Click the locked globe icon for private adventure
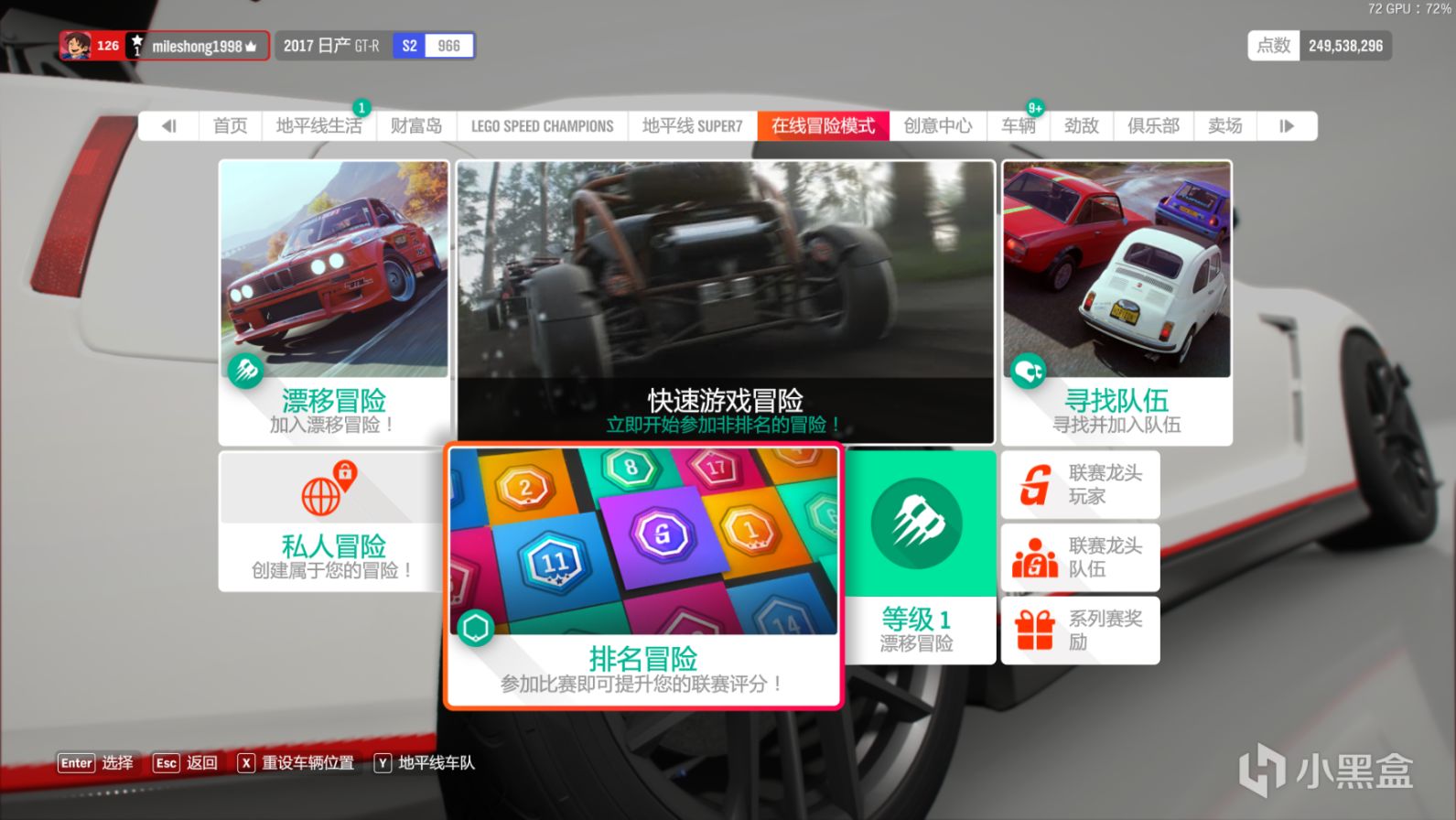Screen dimensions: 1456x820 coord(328,490)
